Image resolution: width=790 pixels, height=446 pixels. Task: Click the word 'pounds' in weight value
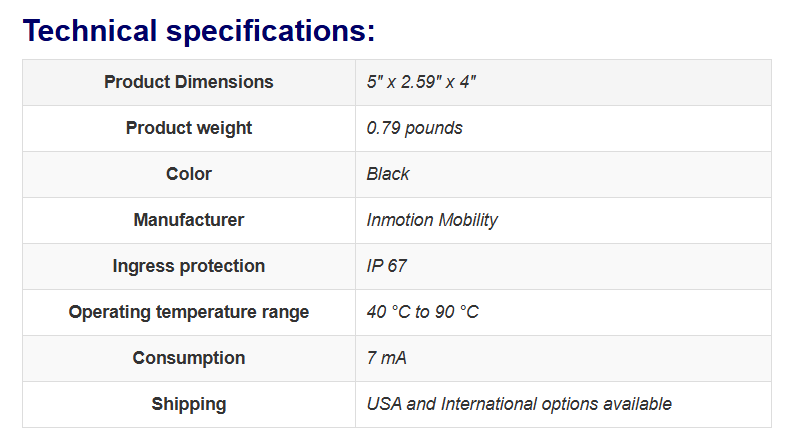(x=434, y=128)
